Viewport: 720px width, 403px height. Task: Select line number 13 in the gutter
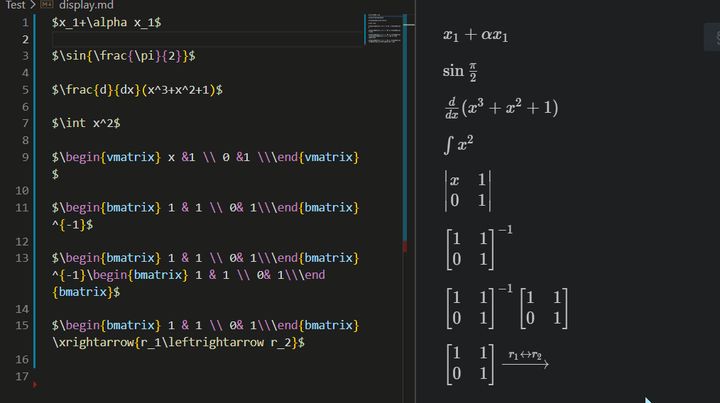[22, 258]
